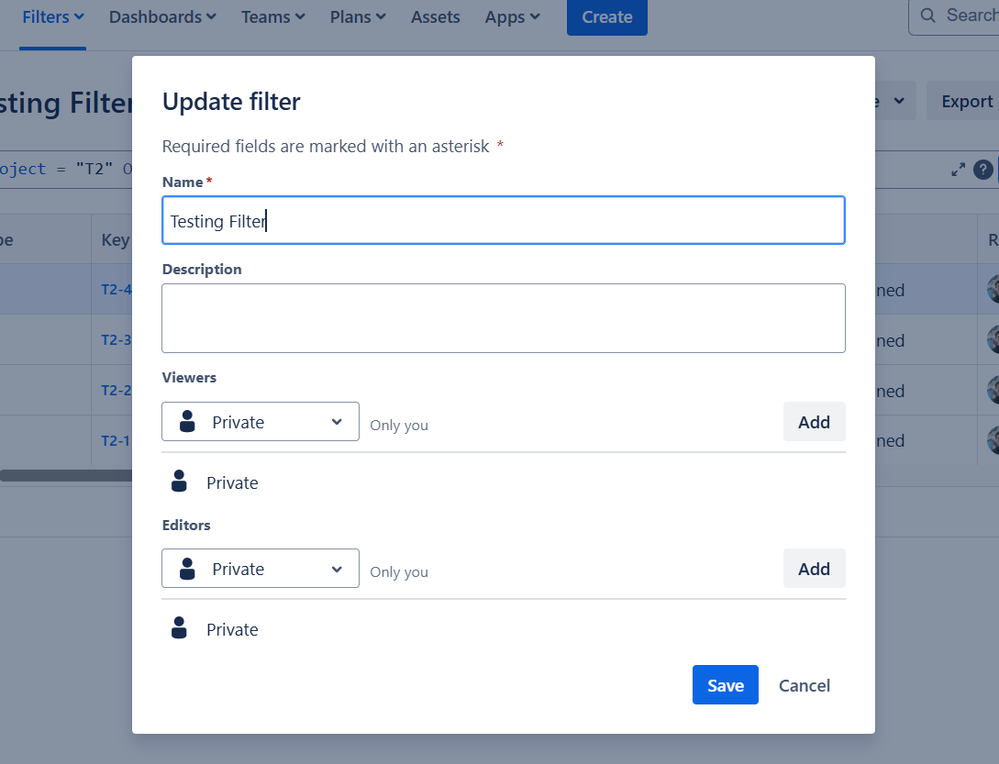Click the Search field in the header
This screenshot has width=999, height=764.
pos(954,16)
